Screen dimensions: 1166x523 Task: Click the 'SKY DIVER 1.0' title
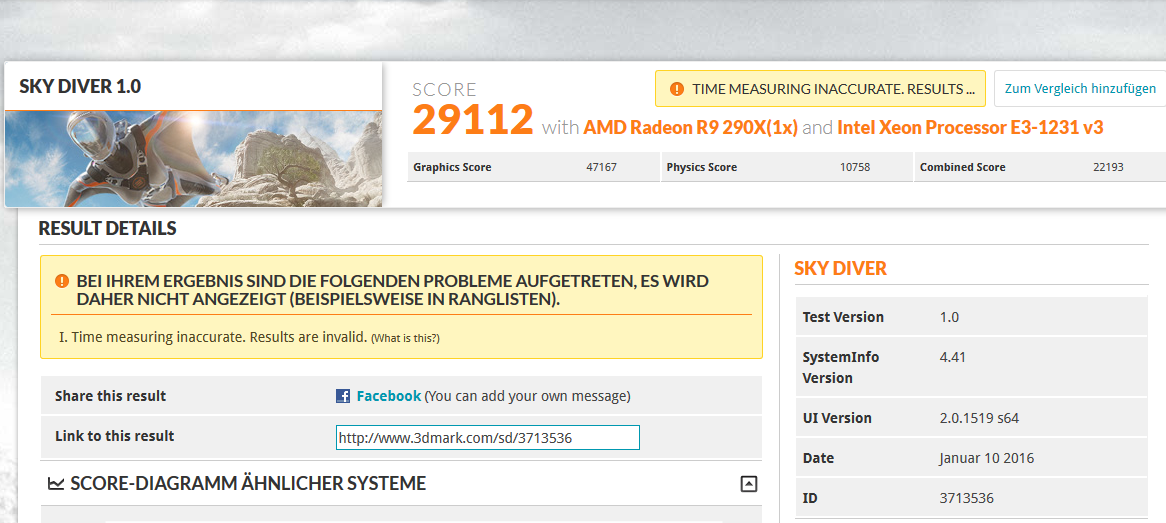(80, 86)
